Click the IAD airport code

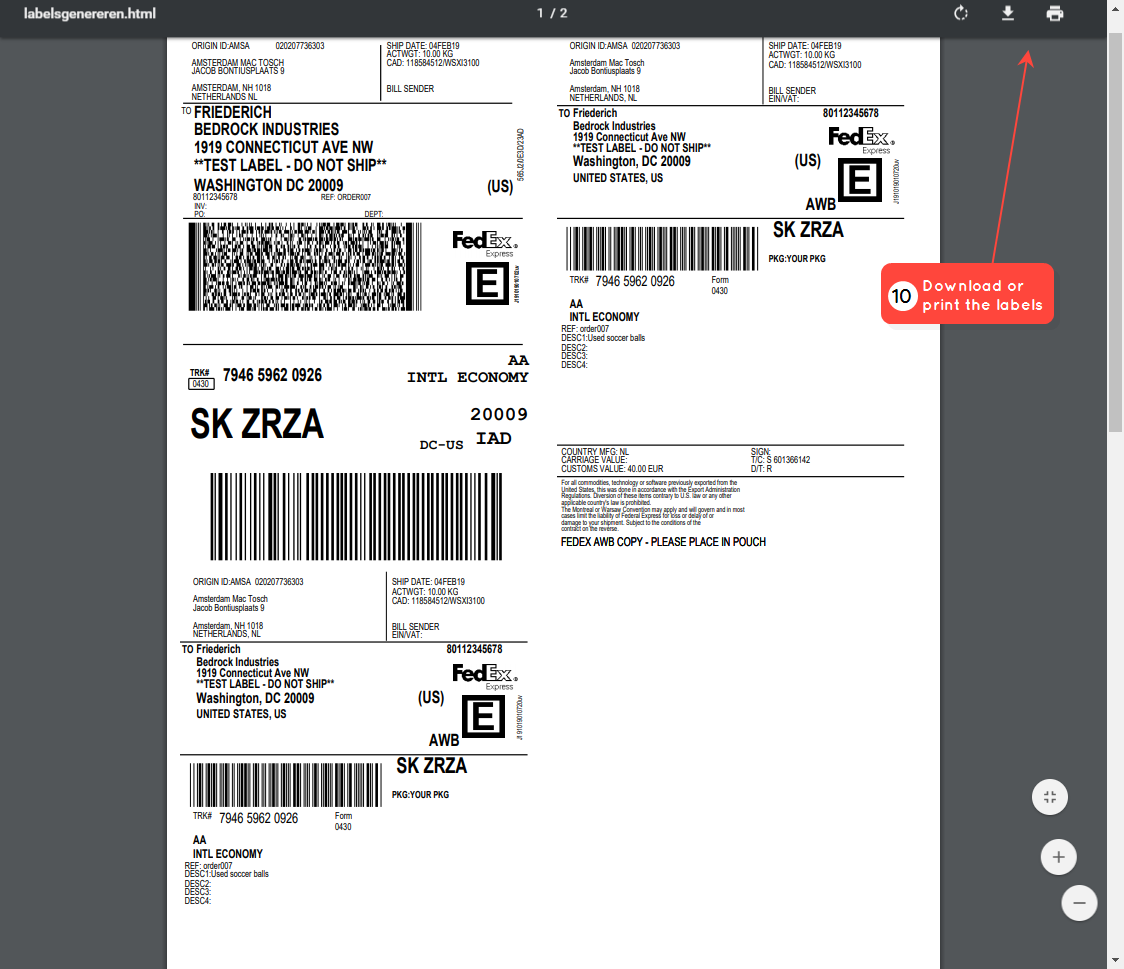(x=494, y=438)
